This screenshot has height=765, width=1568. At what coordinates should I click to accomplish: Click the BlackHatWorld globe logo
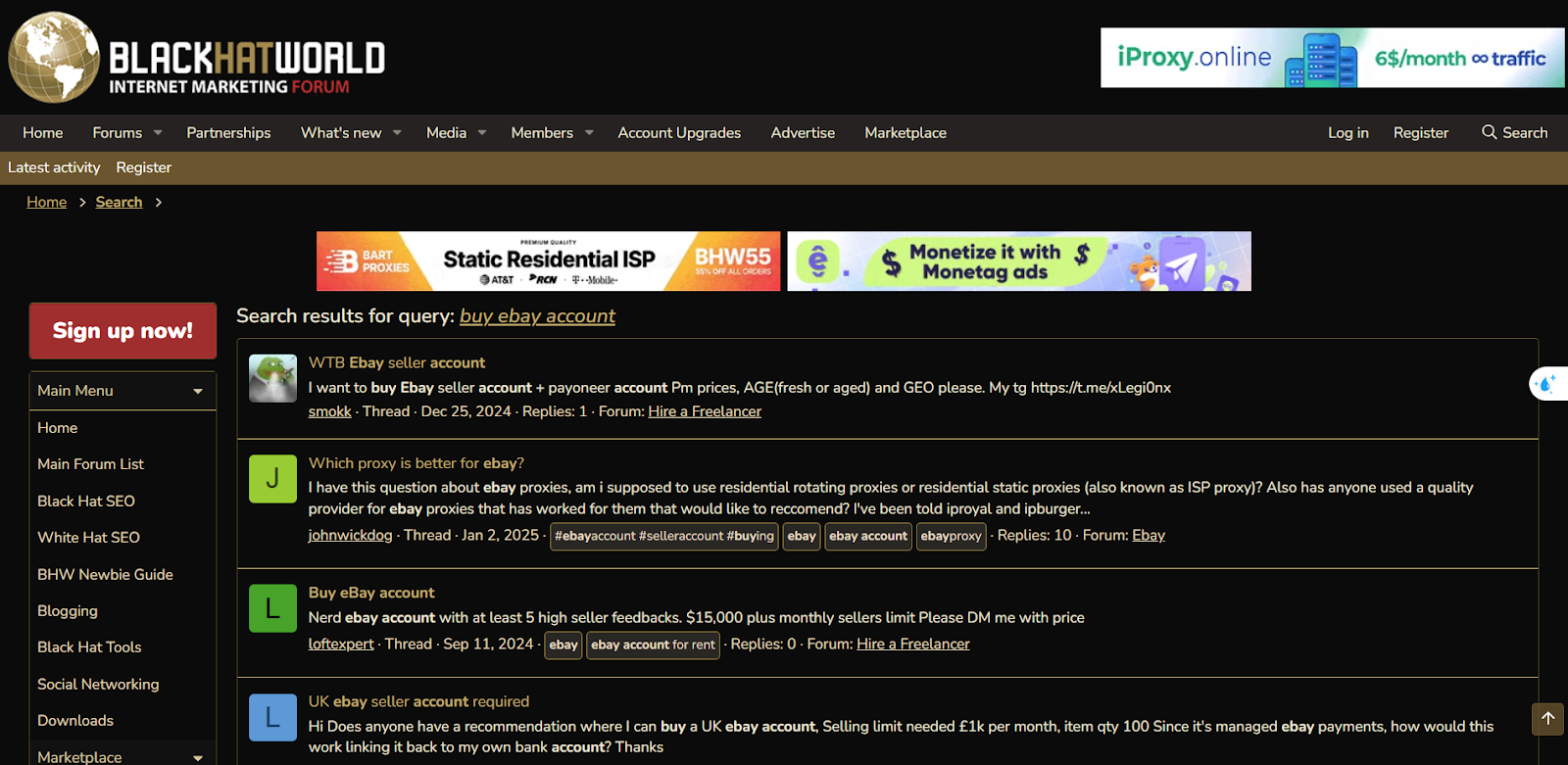click(x=54, y=57)
